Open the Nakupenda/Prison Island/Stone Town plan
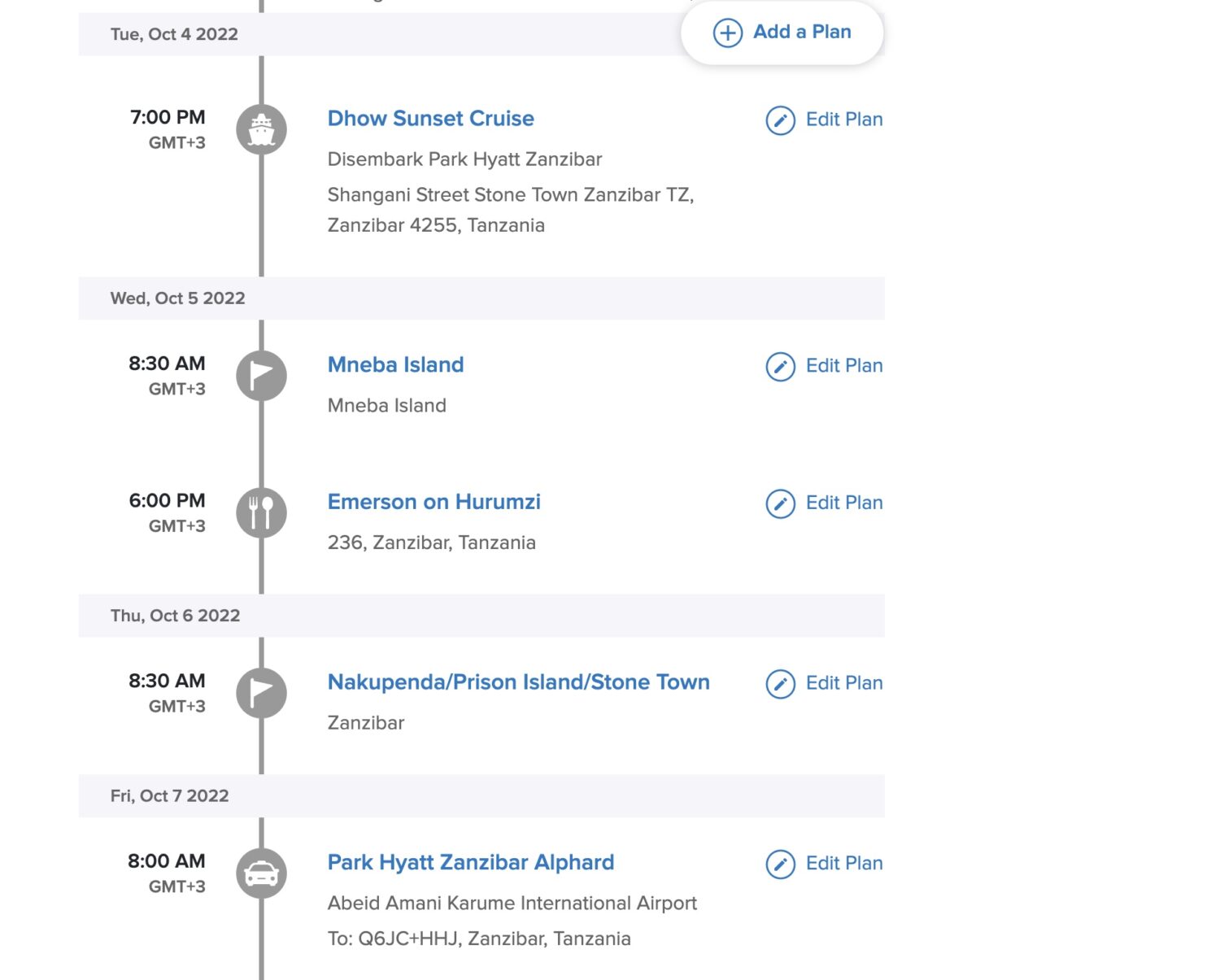The image size is (1220, 980). point(519,682)
